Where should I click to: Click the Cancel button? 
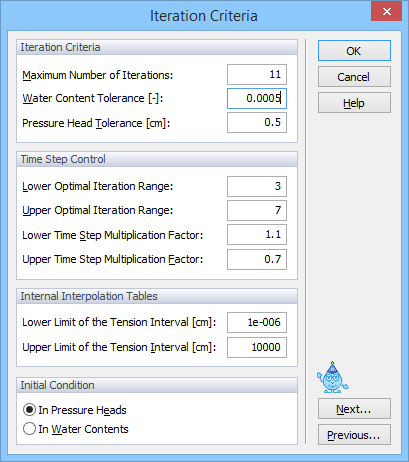pyautogui.click(x=354, y=77)
